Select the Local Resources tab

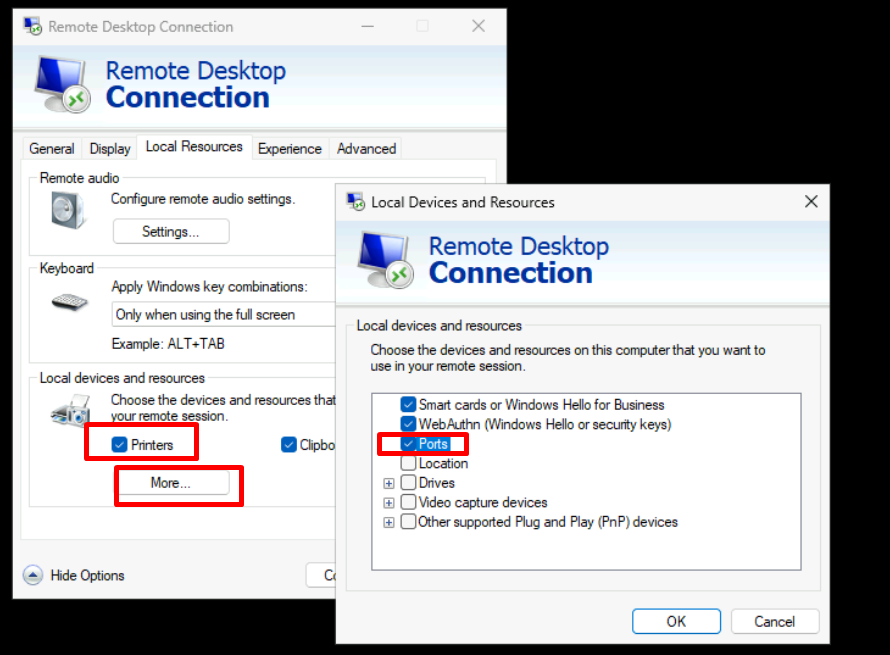pyautogui.click(x=194, y=146)
